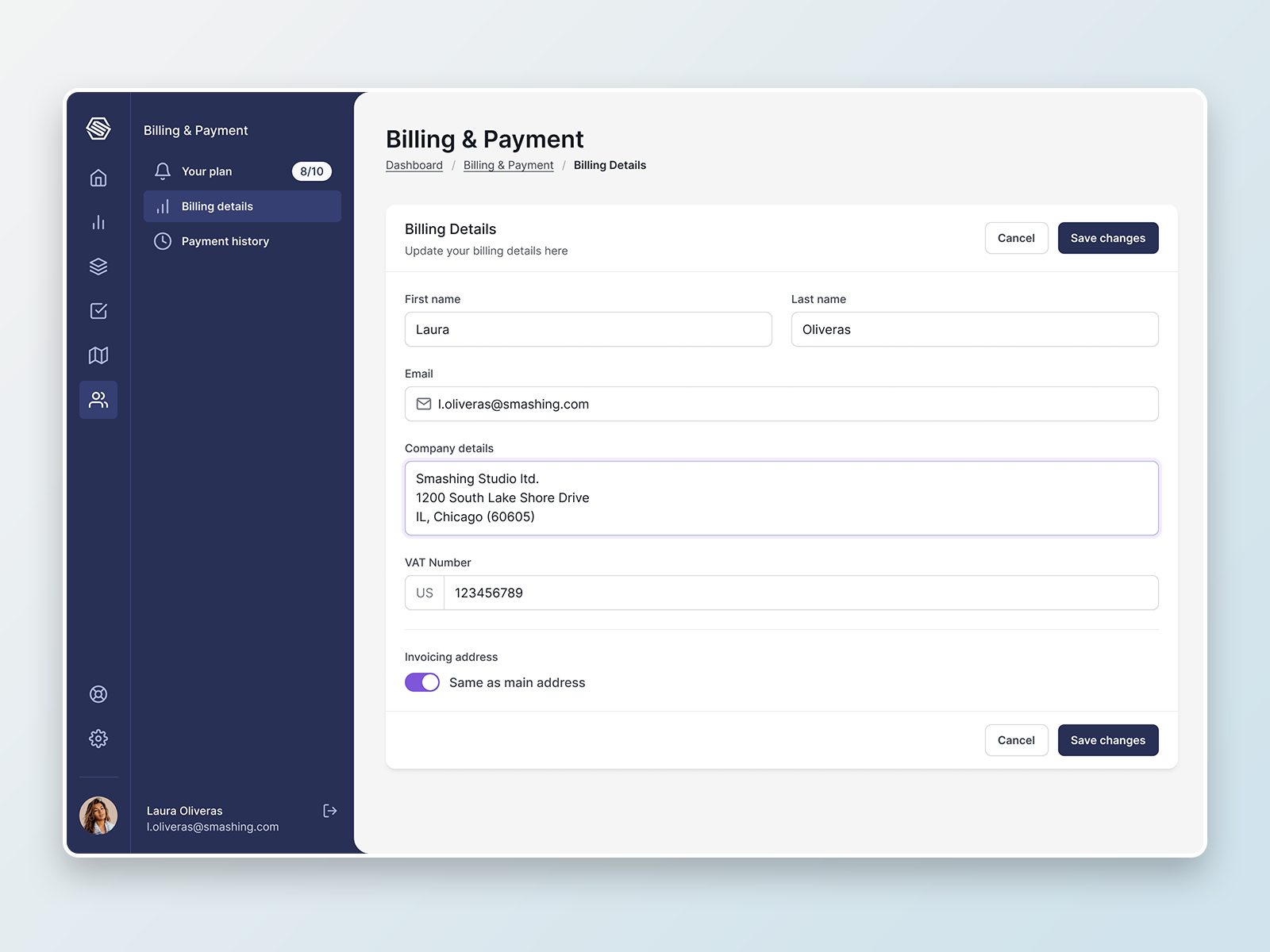Click the bell icon beside Your plan

(x=162, y=171)
